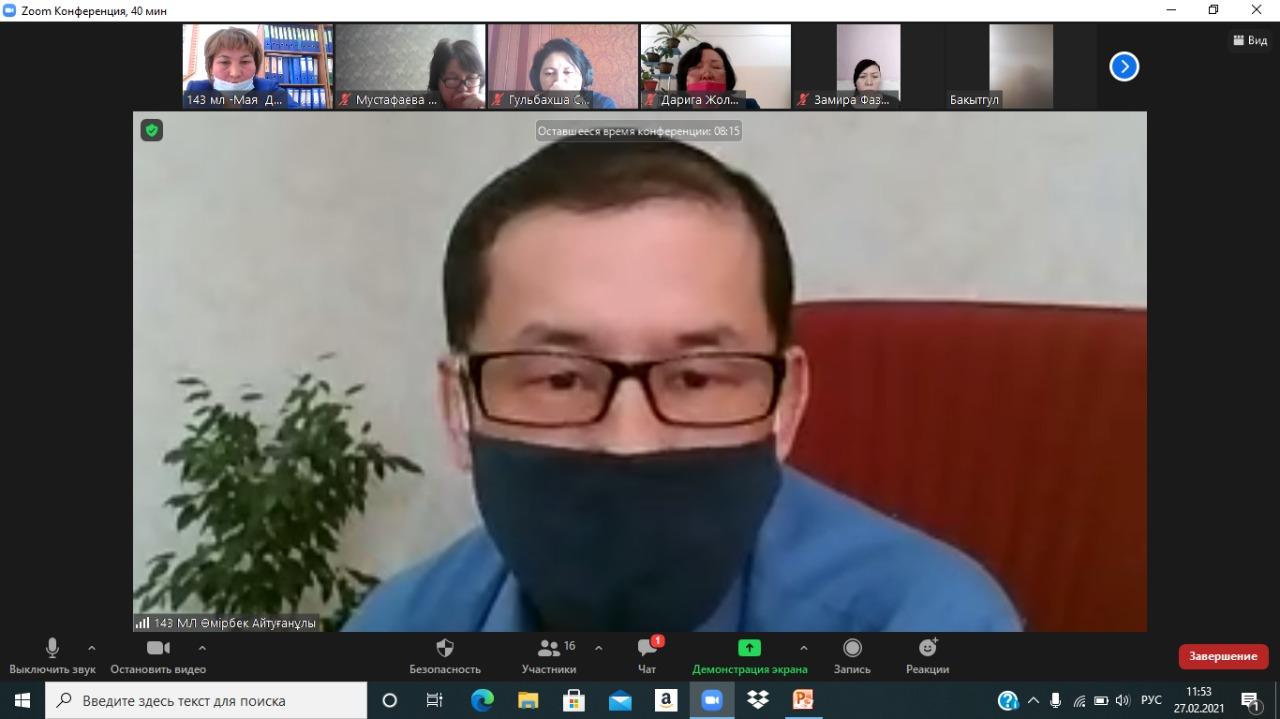
Task: Show next participants with blue arrow
Action: [x=1124, y=66]
